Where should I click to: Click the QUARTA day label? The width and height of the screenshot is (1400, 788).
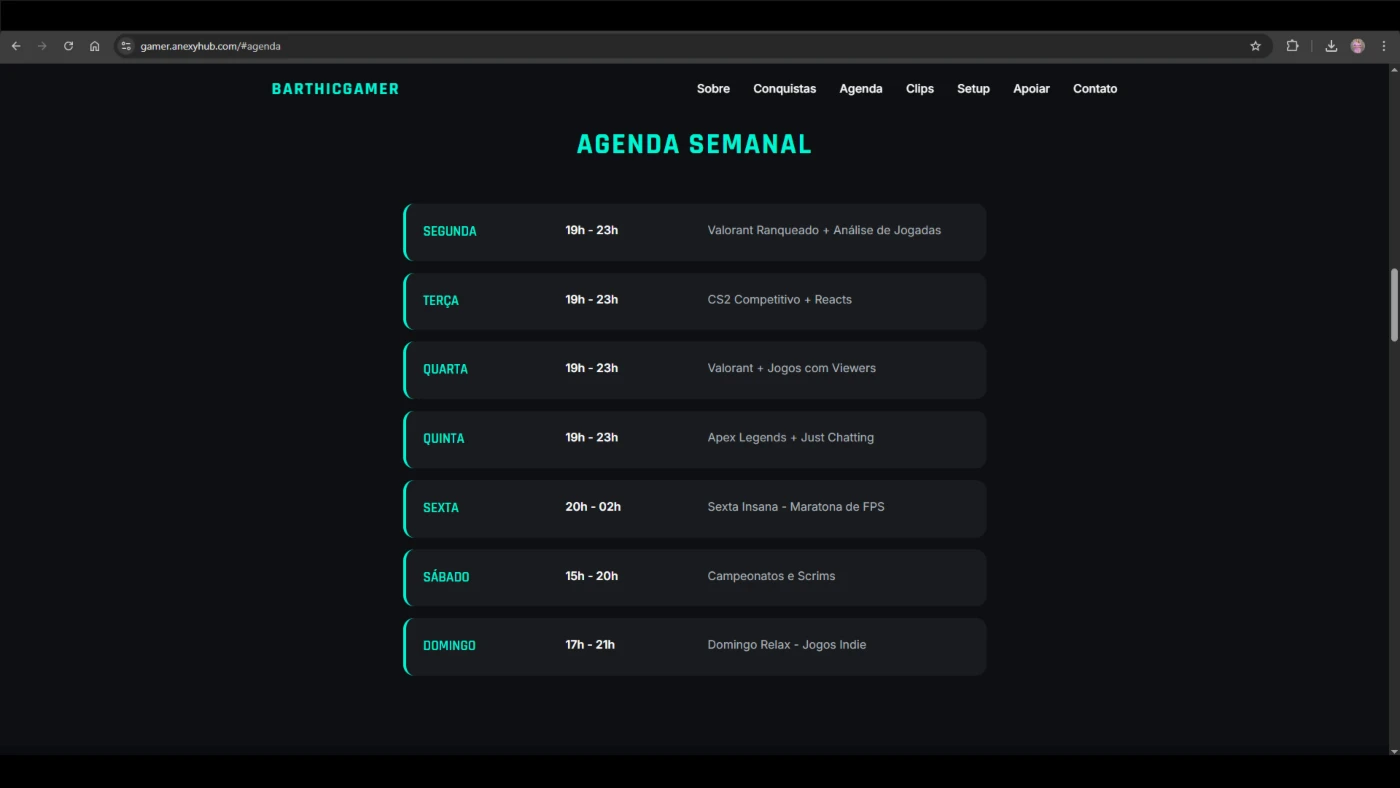[445, 369]
